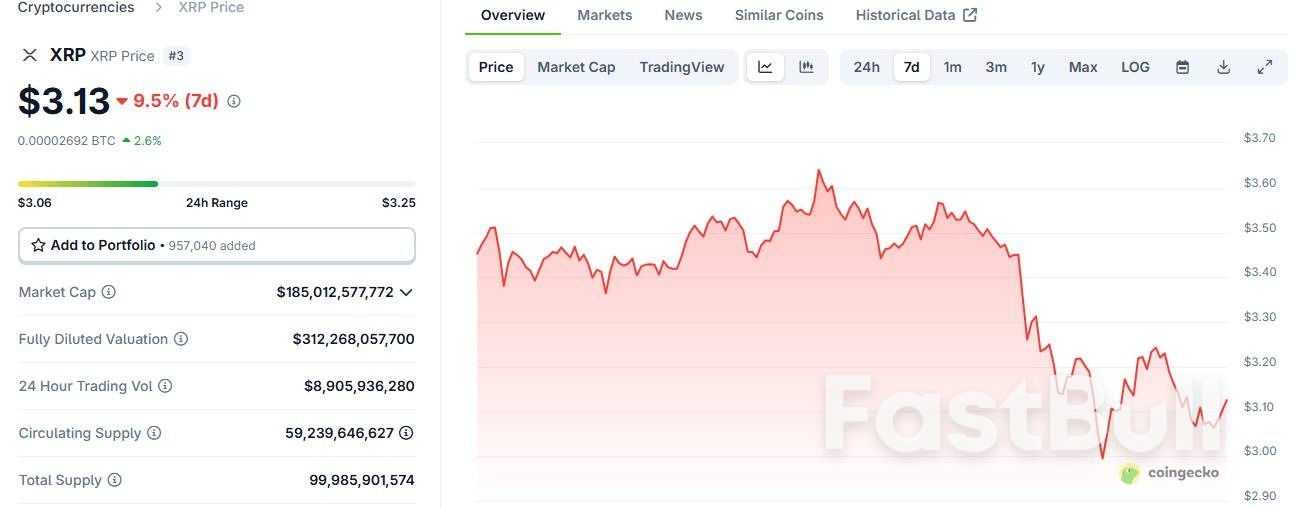Open the Markets tab
1299x509 pixels.
604,15
